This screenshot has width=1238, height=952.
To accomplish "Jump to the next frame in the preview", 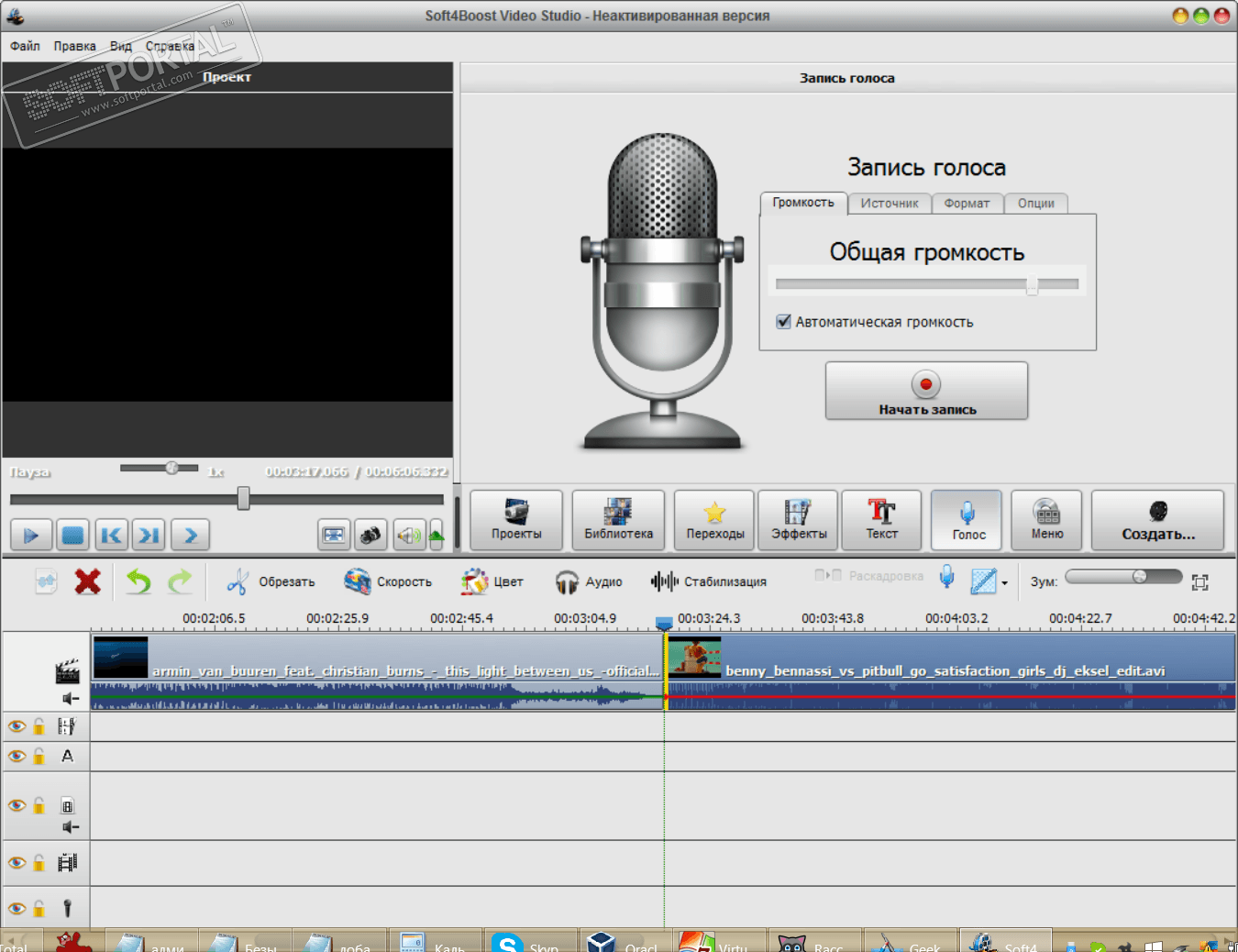I will click(x=149, y=535).
